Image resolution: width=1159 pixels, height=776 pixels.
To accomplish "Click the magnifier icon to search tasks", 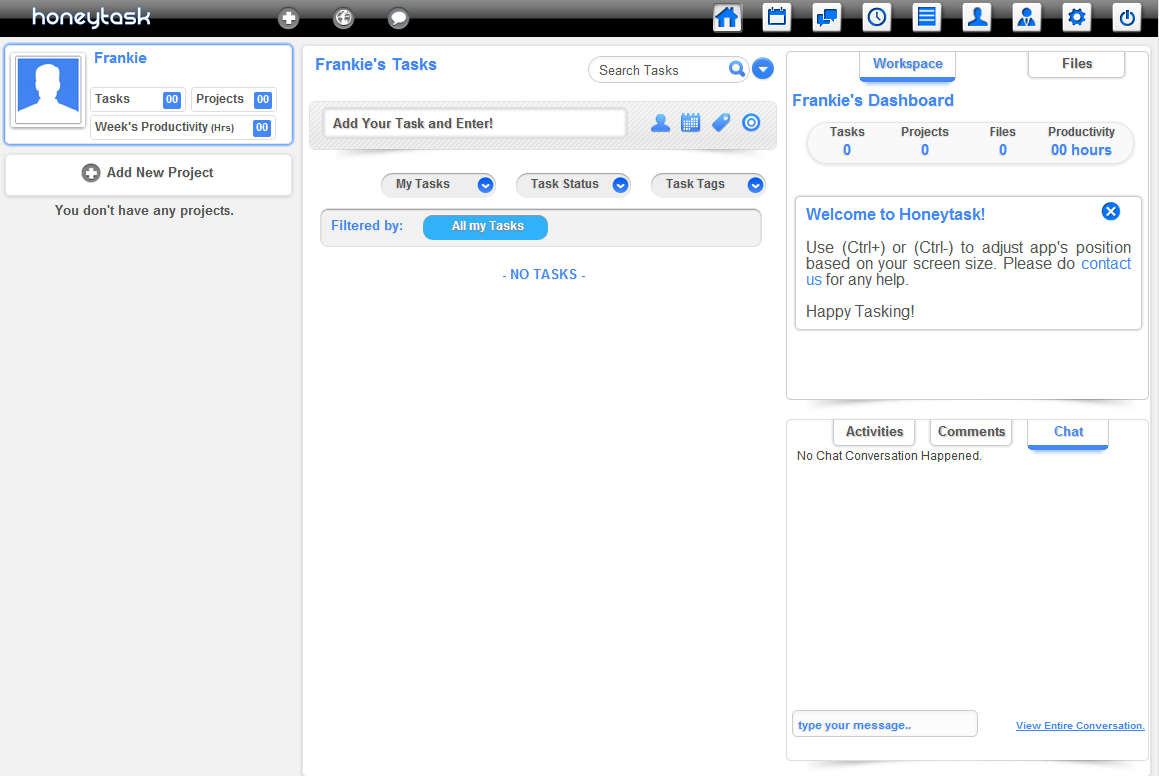I will pyautogui.click(x=736, y=69).
